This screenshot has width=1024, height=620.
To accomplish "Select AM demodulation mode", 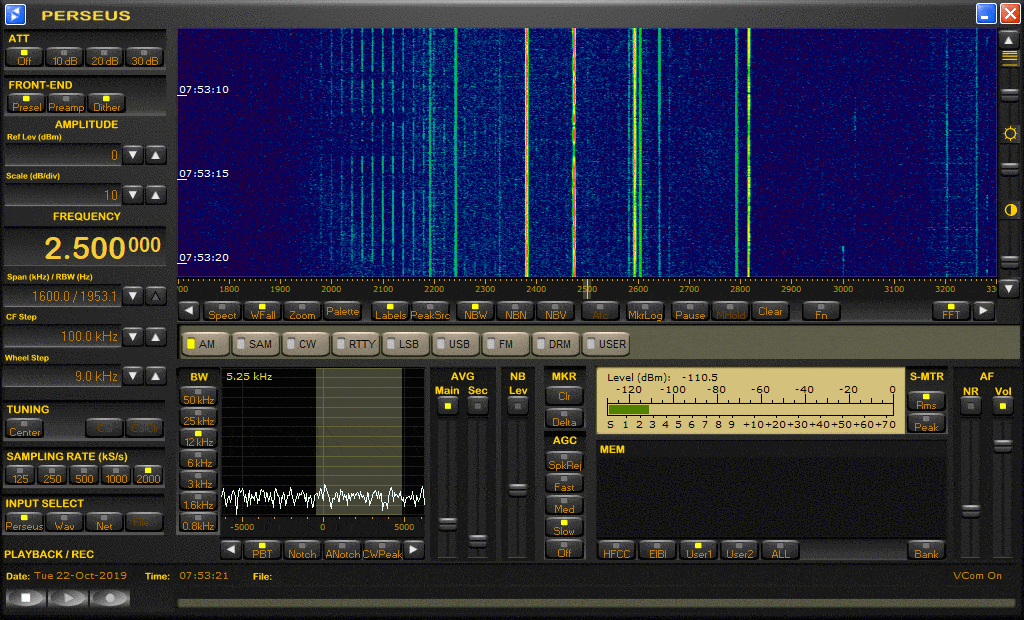I will pyautogui.click(x=206, y=344).
